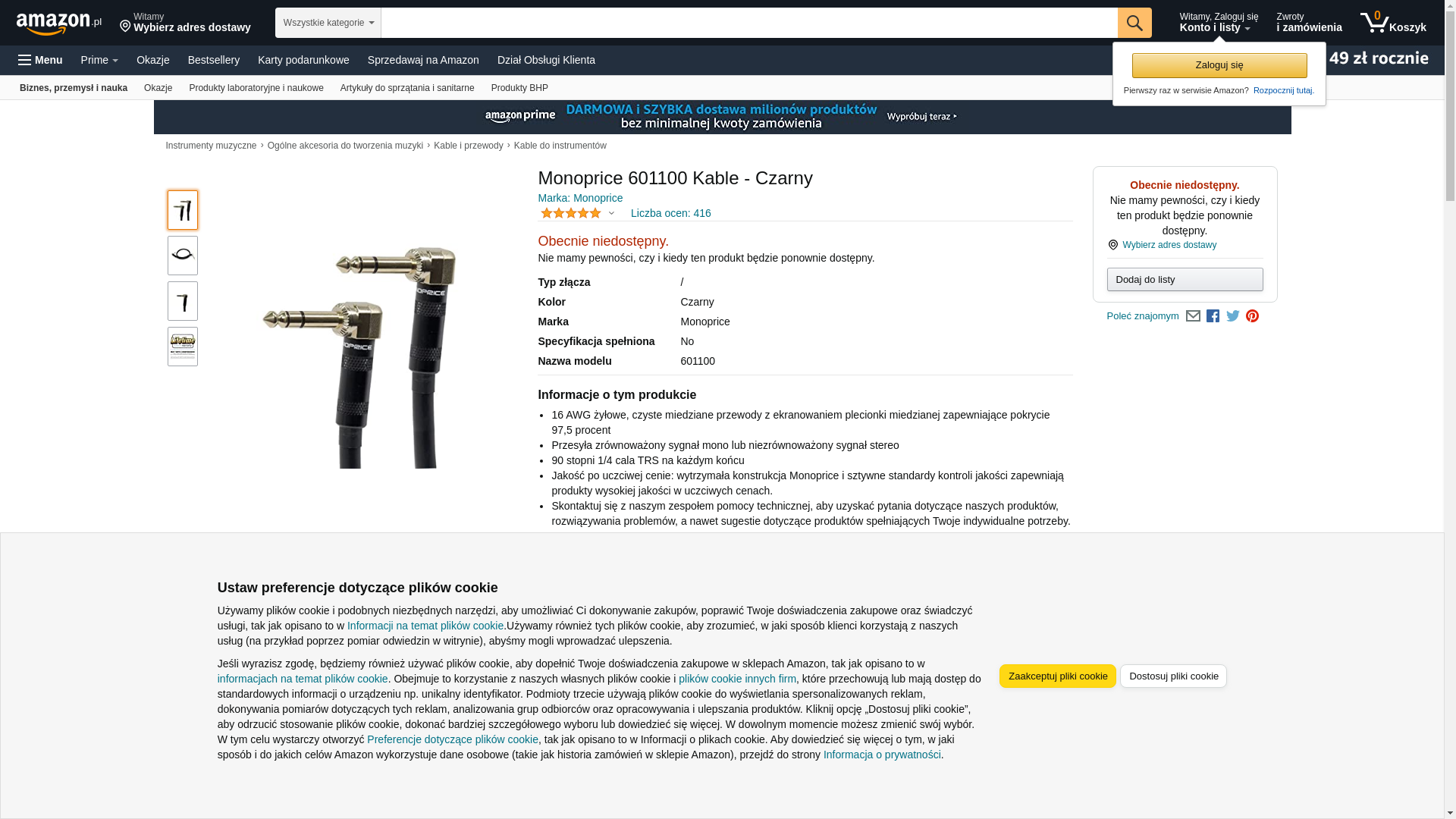Click the search magnifier button
The image size is (1456, 819).
(1134, 23)
